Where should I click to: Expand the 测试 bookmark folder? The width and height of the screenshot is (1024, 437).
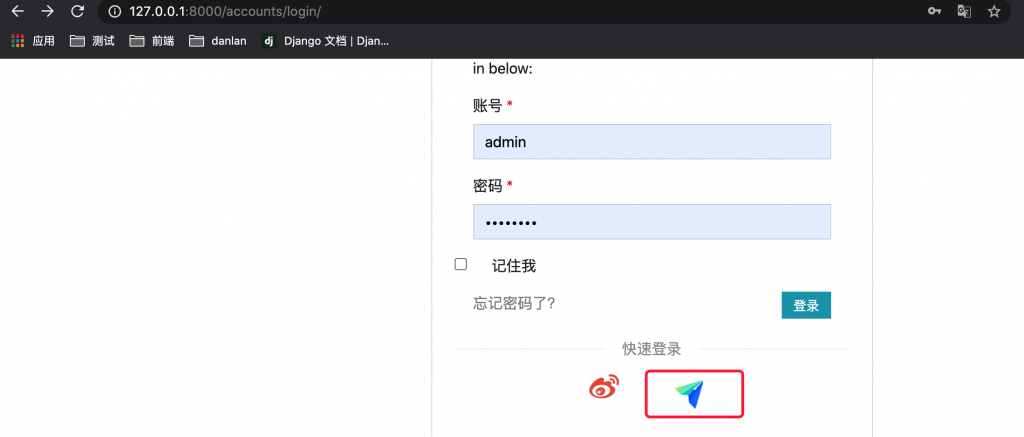tap(93, 41)
